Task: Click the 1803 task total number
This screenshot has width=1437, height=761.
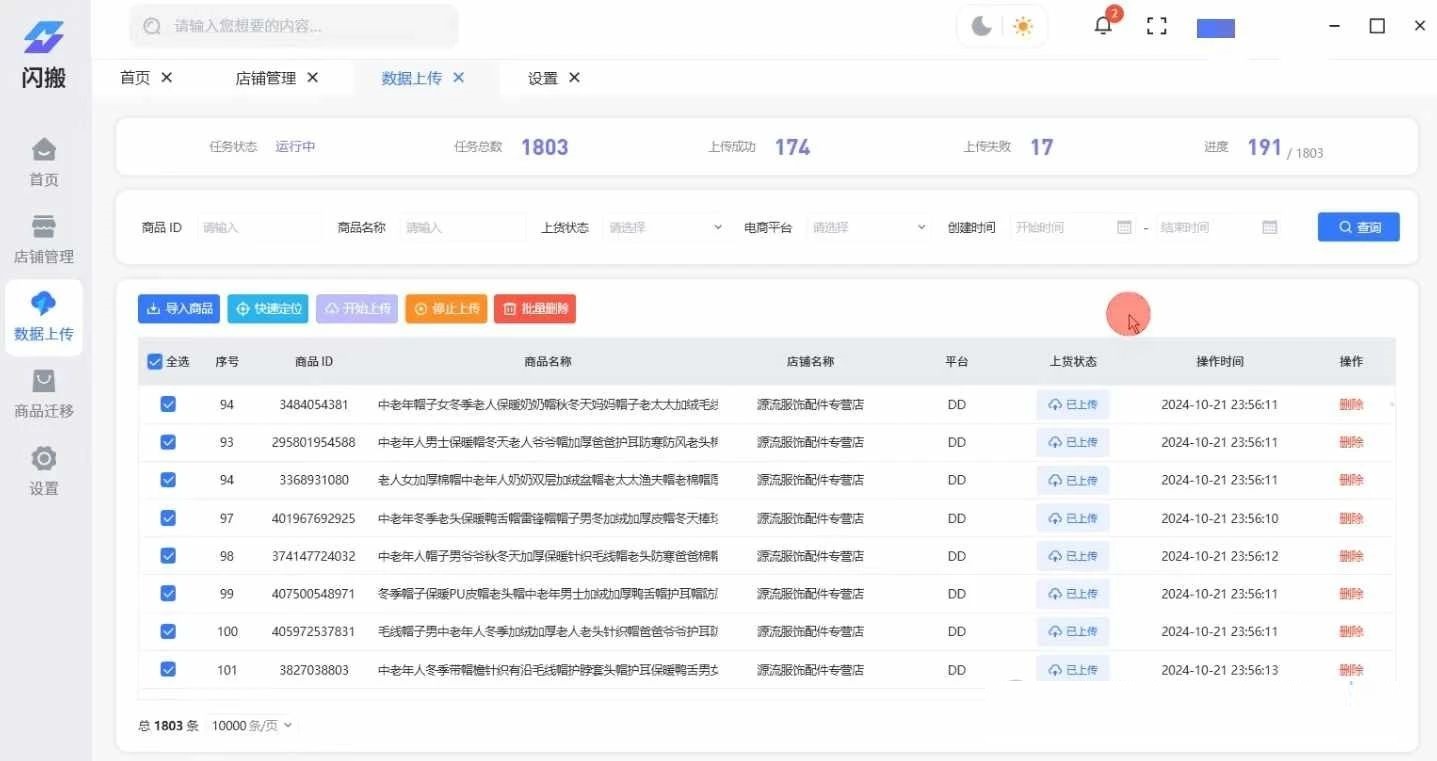Action: 544,147
